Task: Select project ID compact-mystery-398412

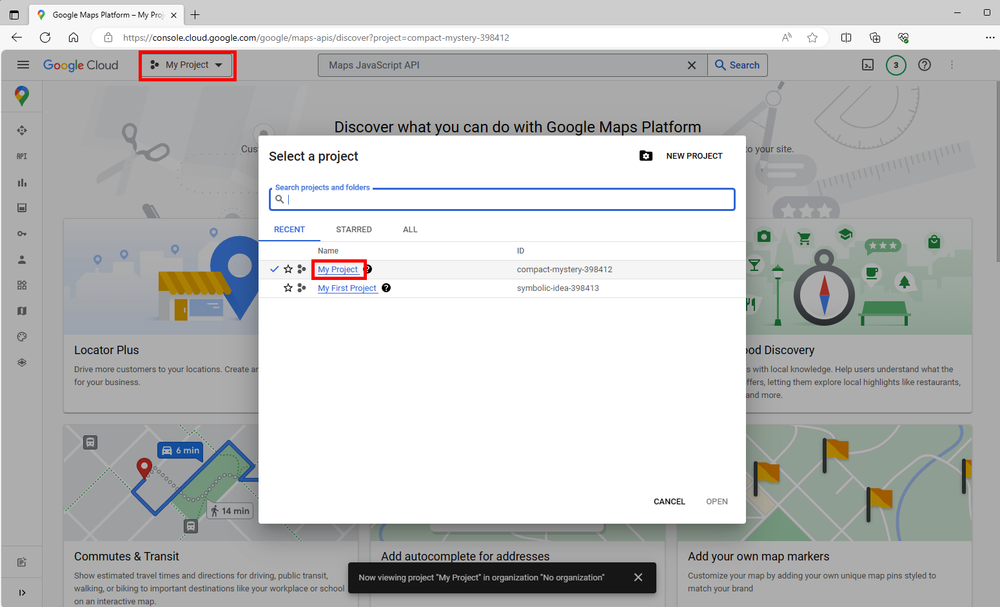Action: (x=564, y=270)
